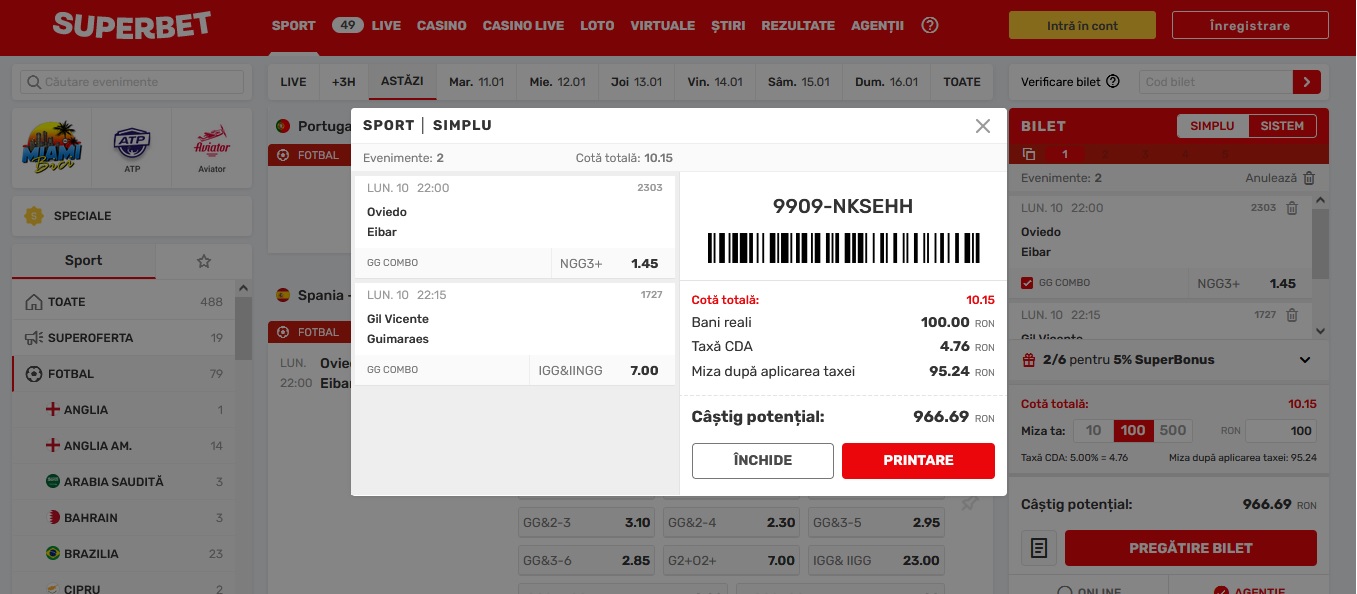Screen dimensions: 1357x594
Task: Open the Casino Live menu item
Action: [x=523, y=26]
